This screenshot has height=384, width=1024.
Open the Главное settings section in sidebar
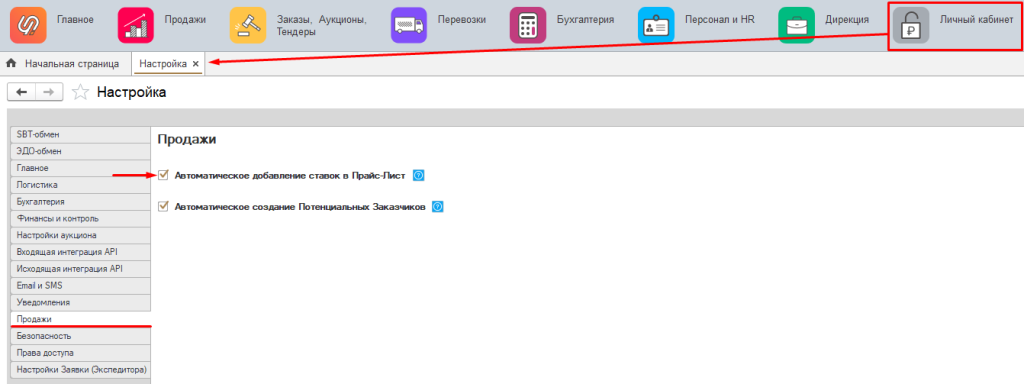click(x=81, y=168)
